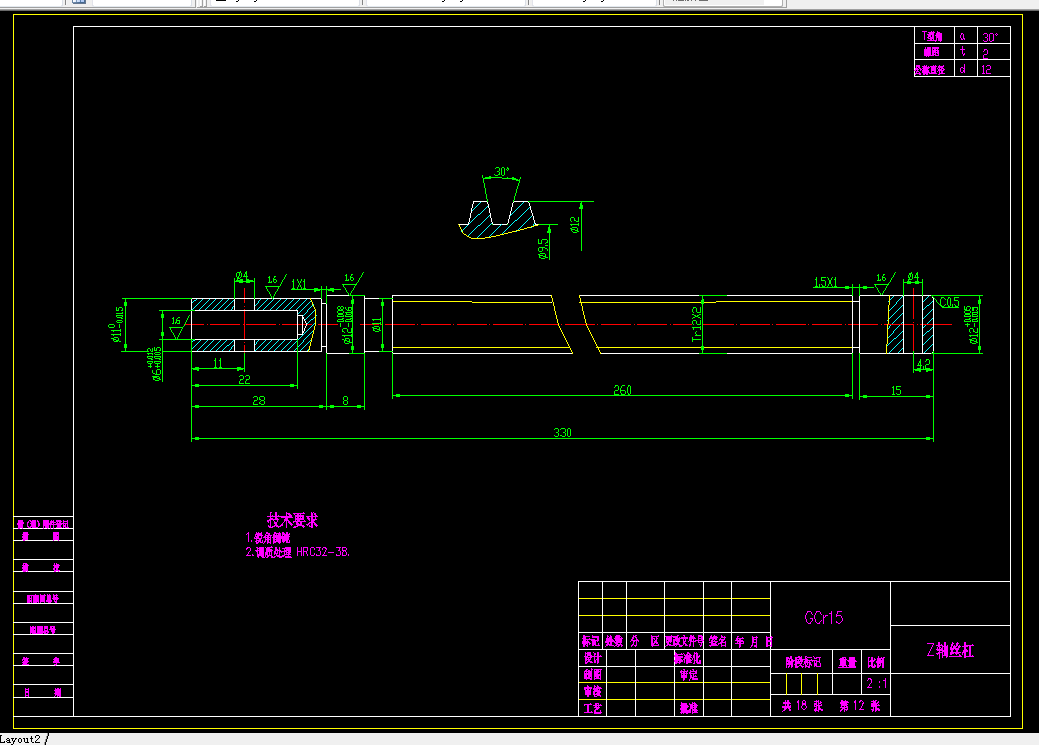The height and width of the screenshot is (745, 1039).
Task: Select the 15 length dimension on the right end
Action: (x=896, y=390)
